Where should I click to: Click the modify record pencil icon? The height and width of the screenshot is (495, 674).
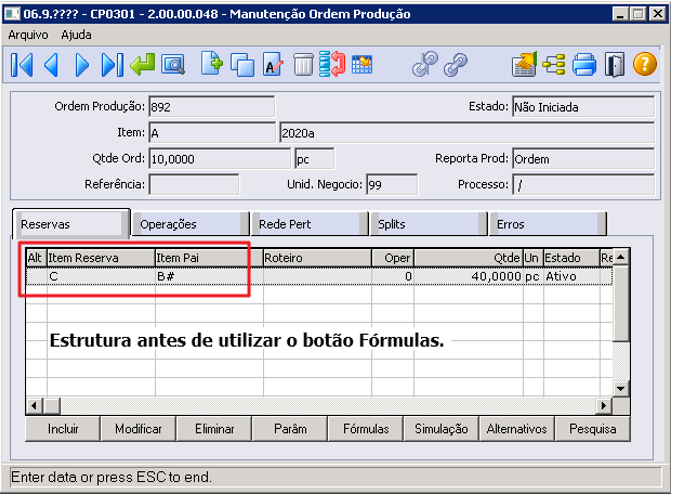coord(273,64)
